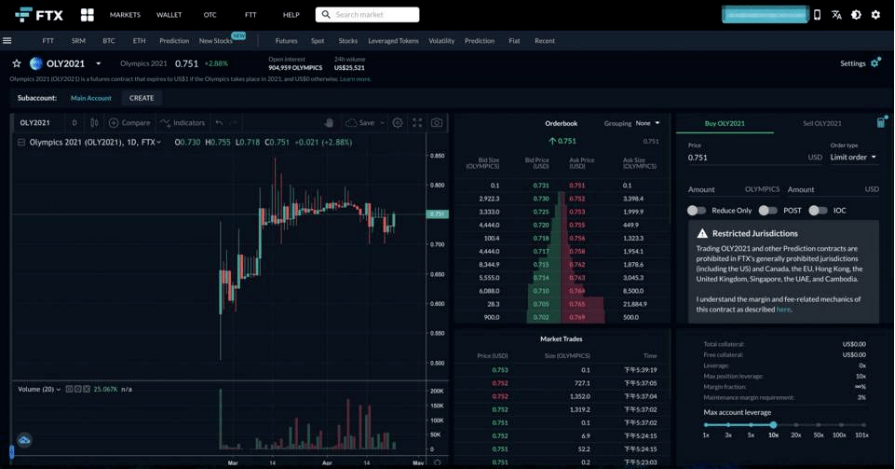Screen dimensions: 895x469
Task: Open the order calculator icon
Action: click(881, 123)
